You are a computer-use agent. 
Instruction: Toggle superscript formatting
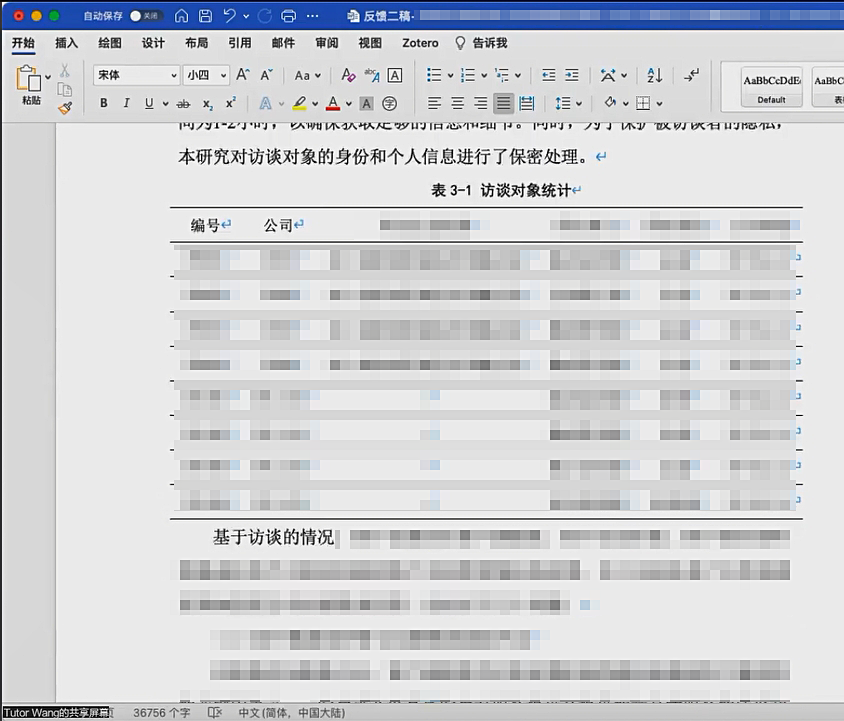[x=230, y=103]
